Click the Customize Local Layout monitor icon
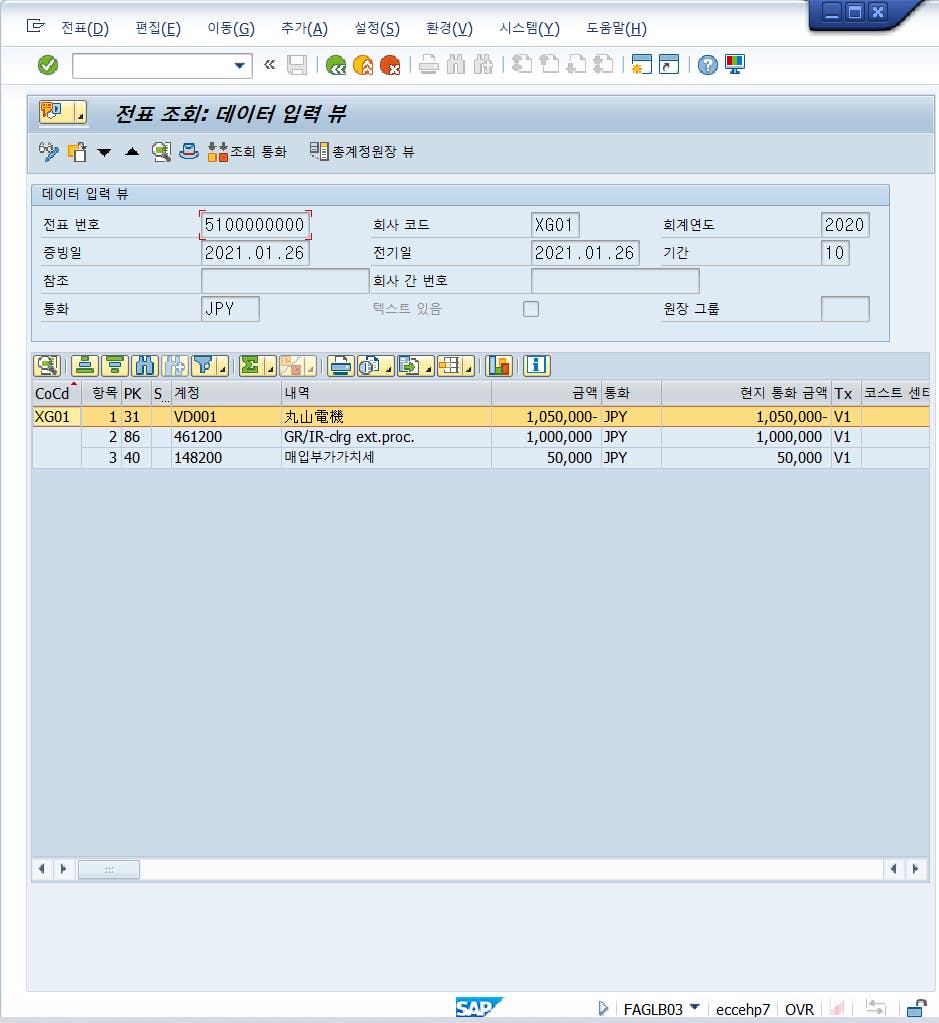The width and height of the screenshot is (939, 1023). pyautogui.click(x=735, y=65)
